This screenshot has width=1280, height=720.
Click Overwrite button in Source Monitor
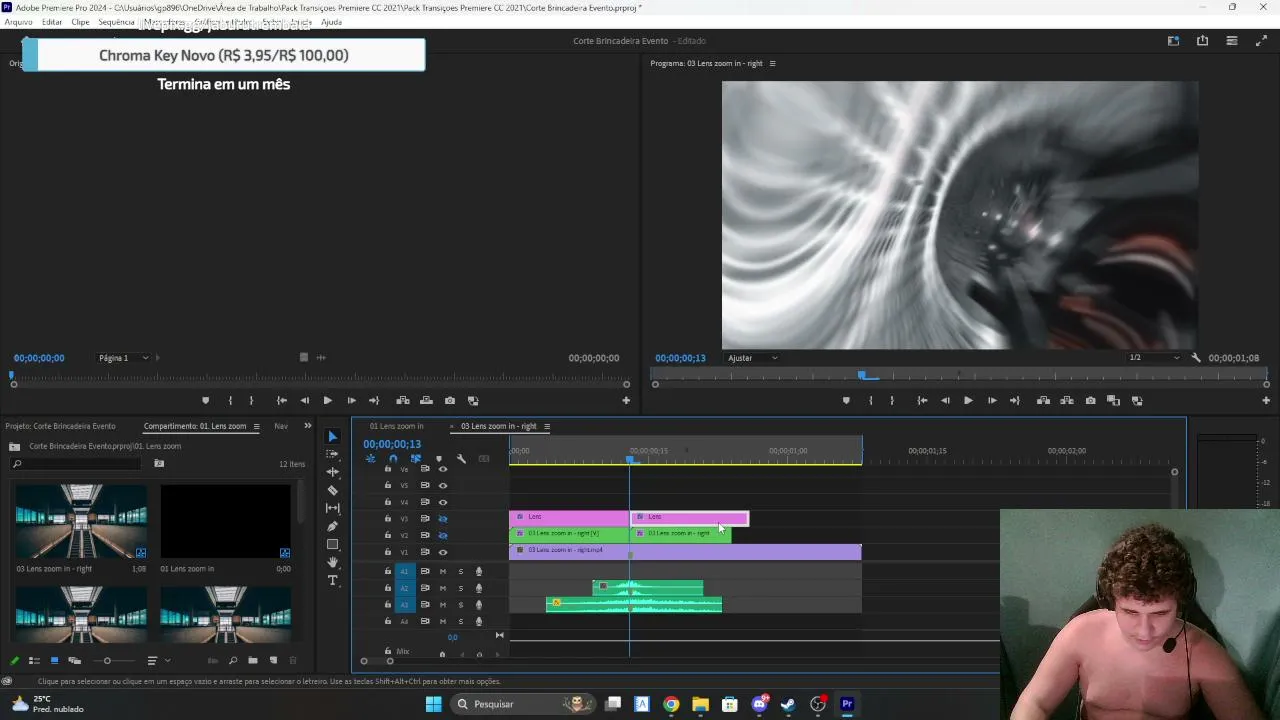coord(426,400)
